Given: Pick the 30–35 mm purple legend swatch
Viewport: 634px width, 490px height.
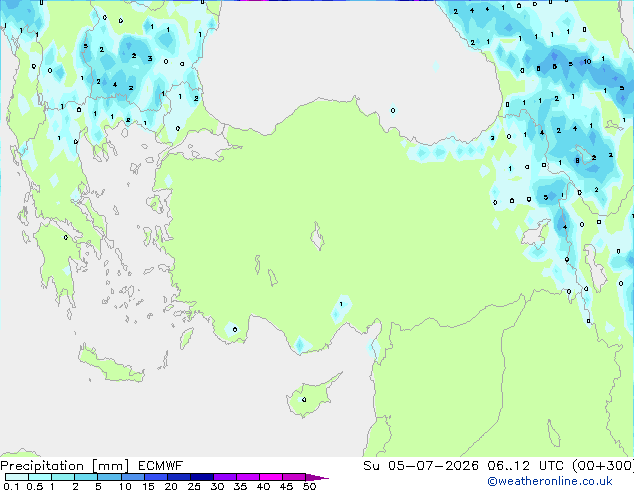Looking at the screenshot, I should point(225,477).
